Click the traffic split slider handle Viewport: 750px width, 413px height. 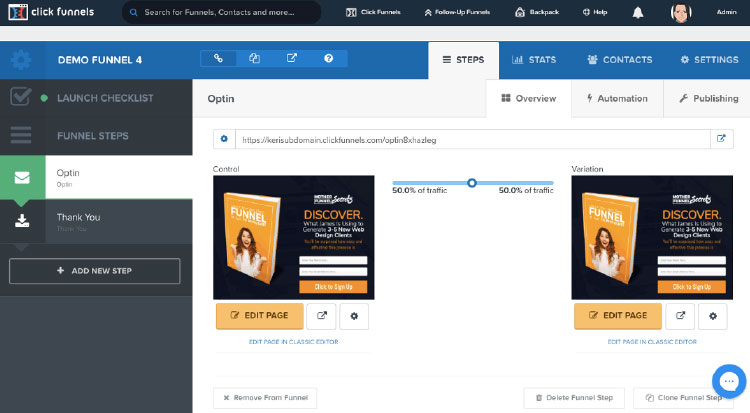[x=472, y=183]
